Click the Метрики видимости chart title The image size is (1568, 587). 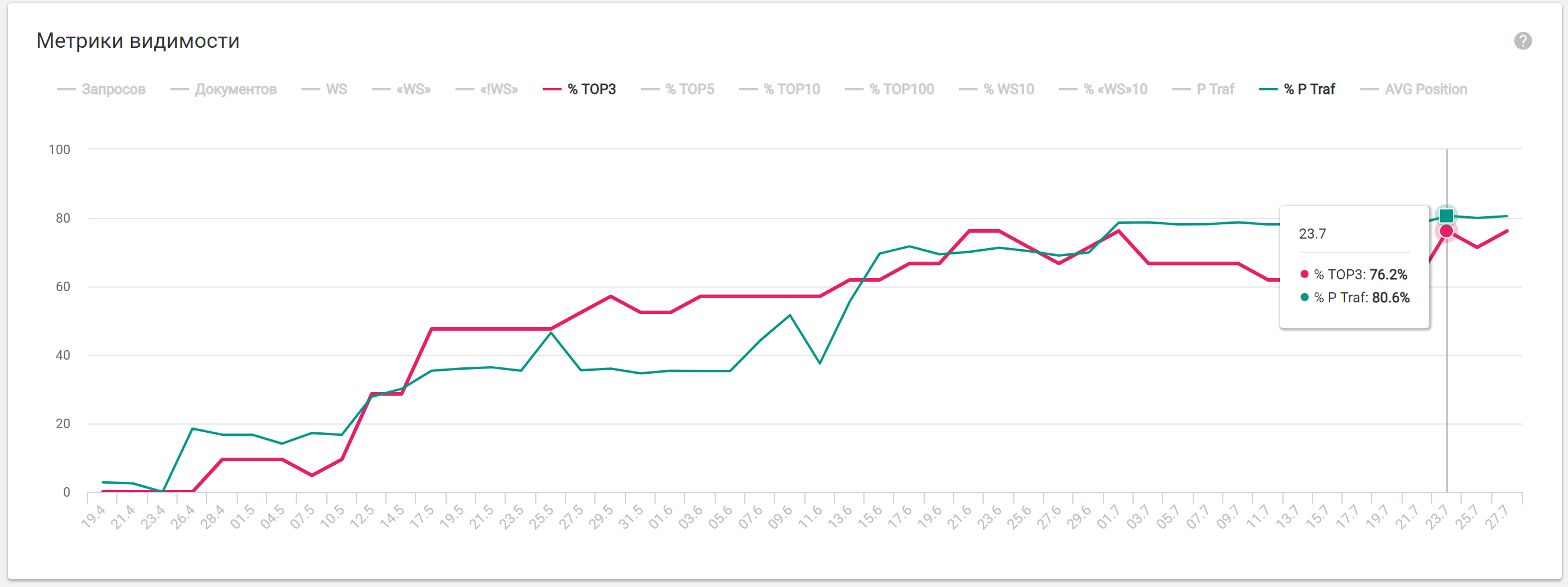(x=138, y=41)
